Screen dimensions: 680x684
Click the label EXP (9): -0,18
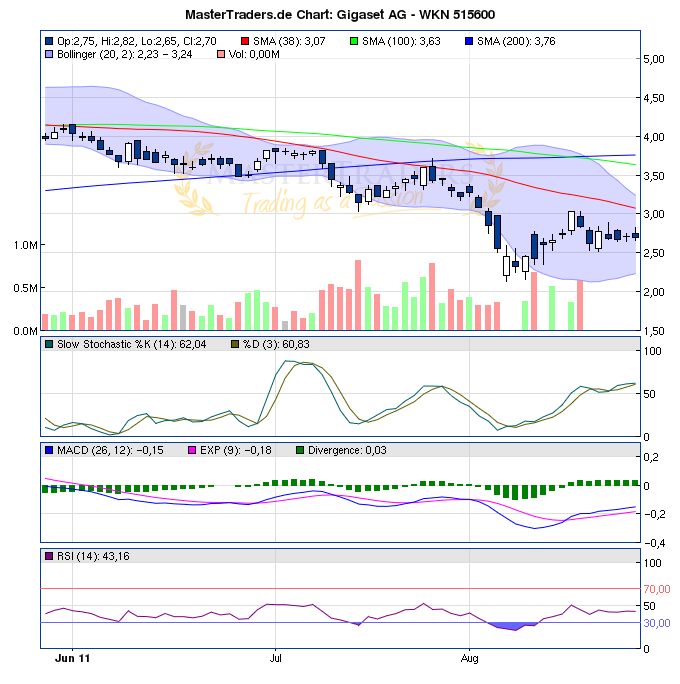pyautogui.click(x=236, y=450)
